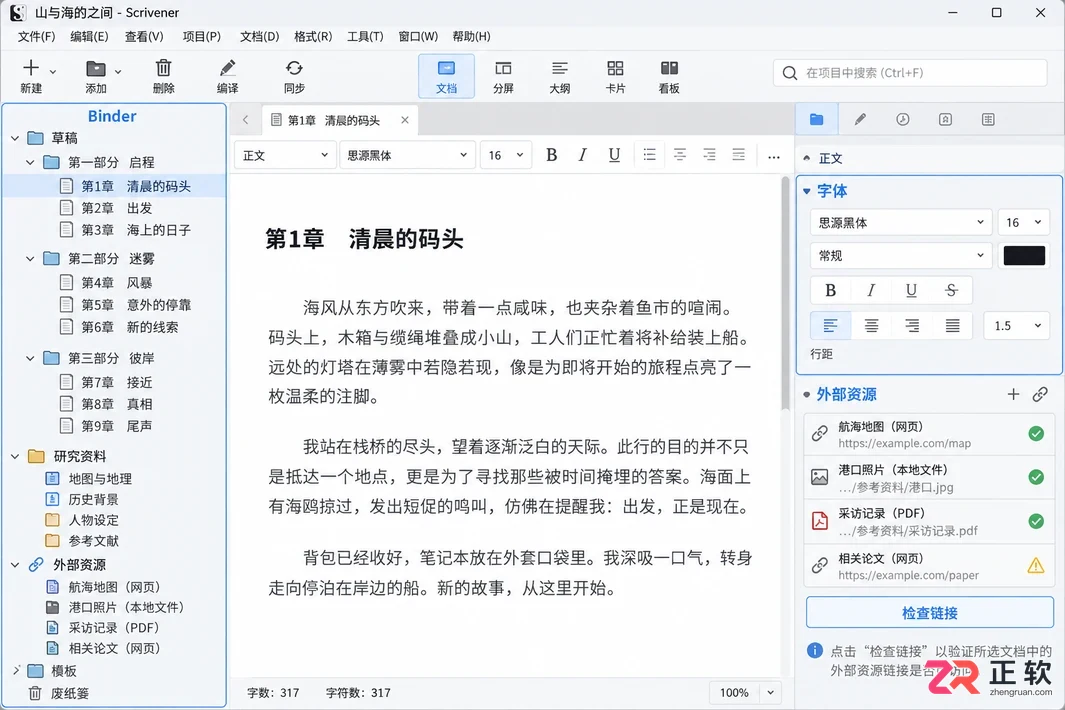1065x710 pixels.
Task: Switch to 分屏 split-screen view
Action: [x=503, y=76]
